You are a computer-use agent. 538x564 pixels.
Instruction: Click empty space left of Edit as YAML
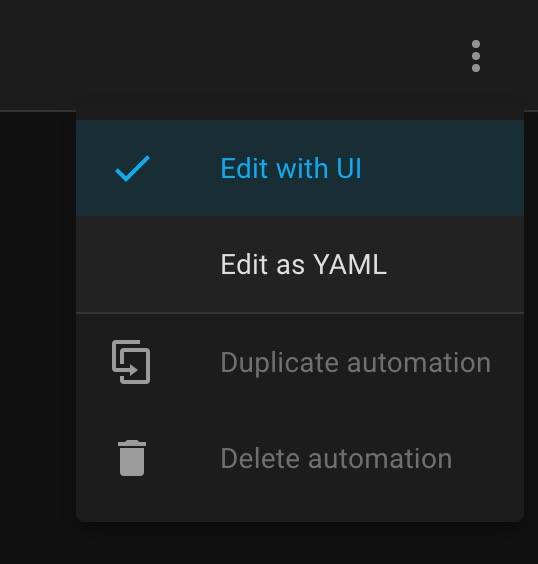point(144,264)
